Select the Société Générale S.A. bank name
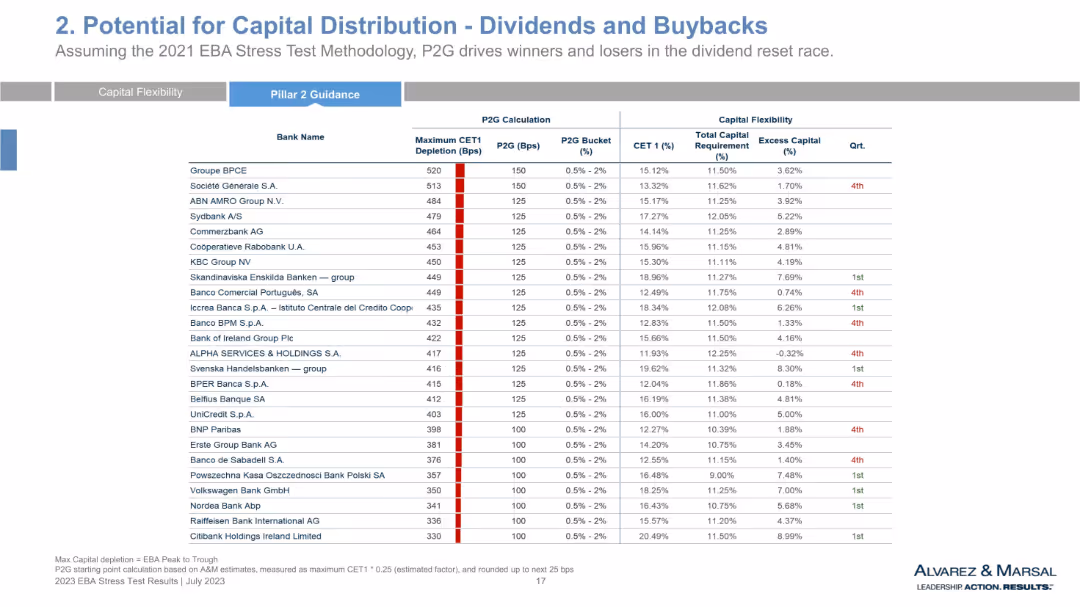Image resolution: width=1080 pixels, height=607 pixels. pos(233,185)
